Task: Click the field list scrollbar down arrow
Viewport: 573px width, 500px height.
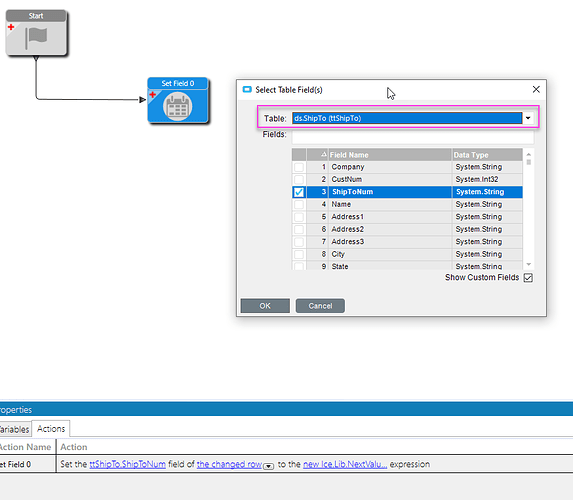Action: pyautogui.click(x=528, y=264)
